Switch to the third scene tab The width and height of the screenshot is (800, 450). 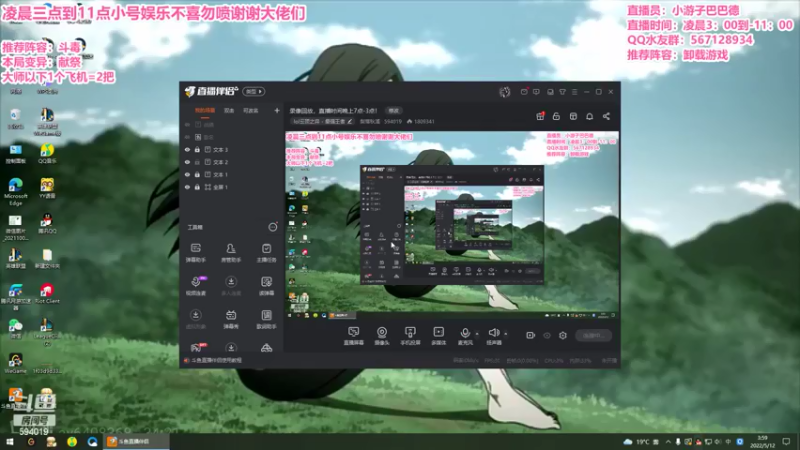(251, 111)
